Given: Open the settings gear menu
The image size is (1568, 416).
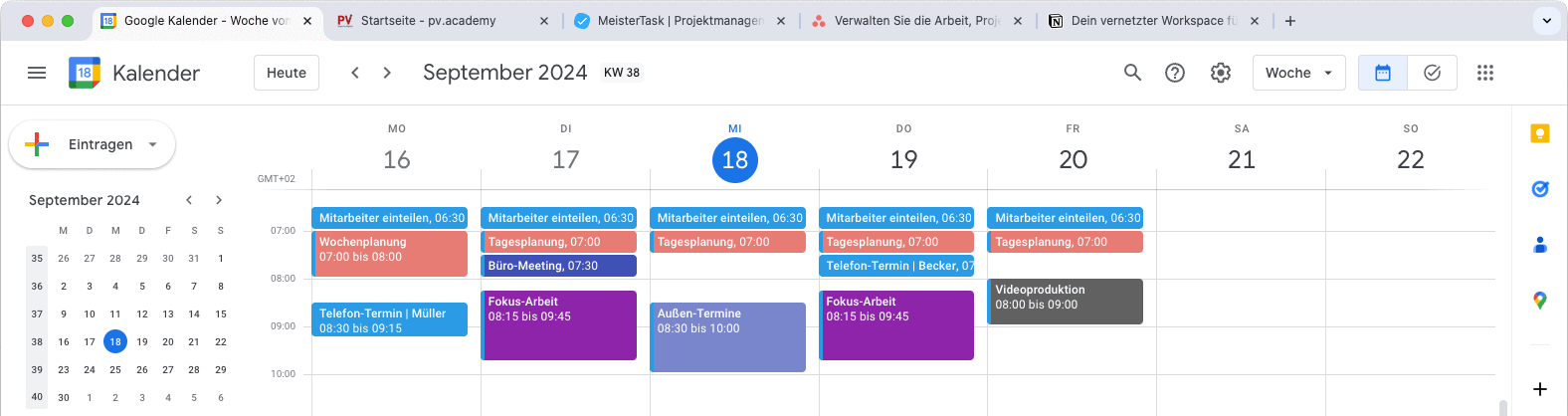Looking at the screenshot, I should [x=1221, y=73].
